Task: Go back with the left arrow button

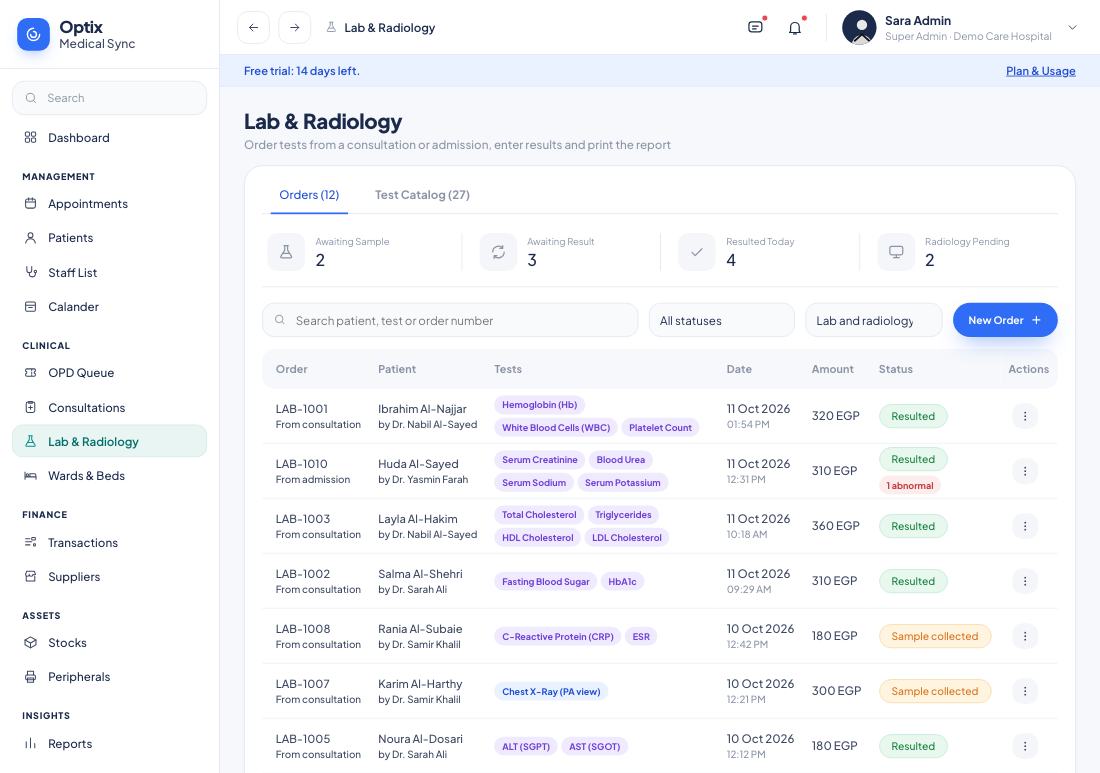Action: [253, 28]
